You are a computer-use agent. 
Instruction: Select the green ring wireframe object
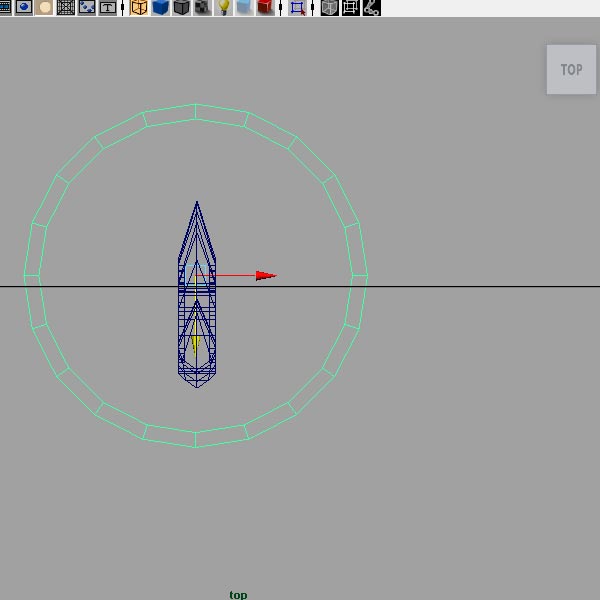196,112
